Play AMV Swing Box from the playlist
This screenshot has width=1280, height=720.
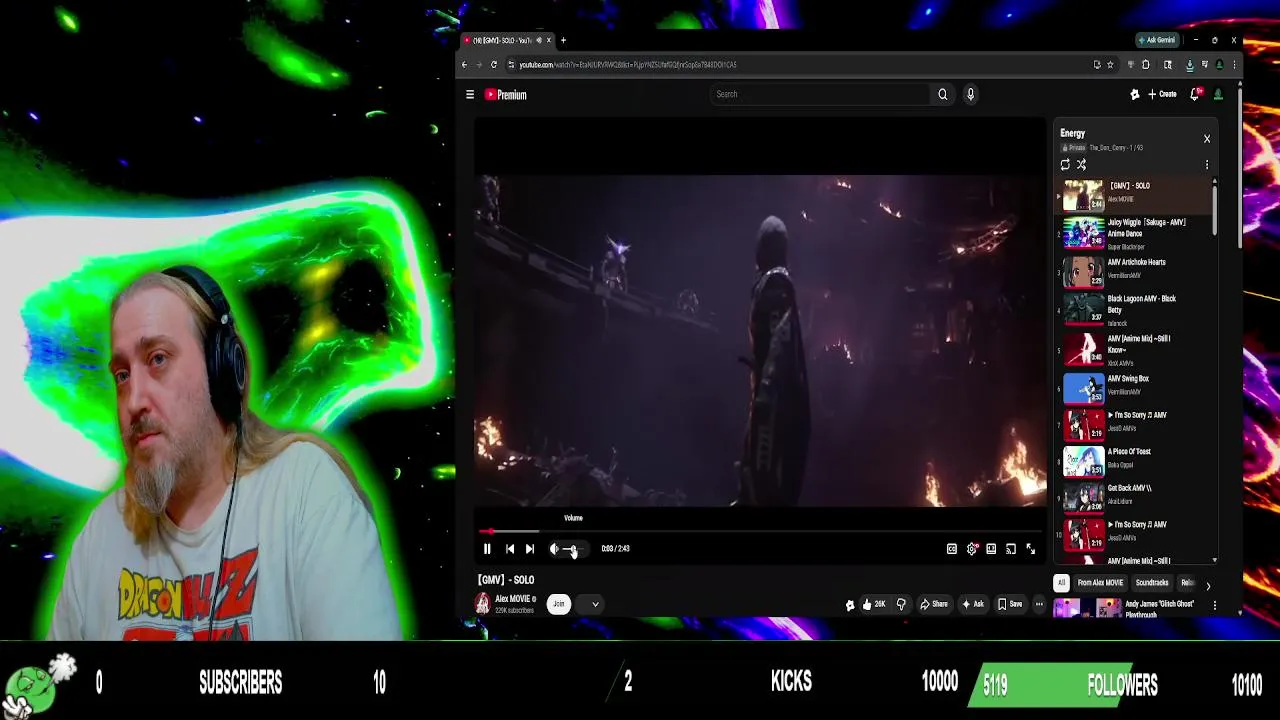[x=1133, y=386]
